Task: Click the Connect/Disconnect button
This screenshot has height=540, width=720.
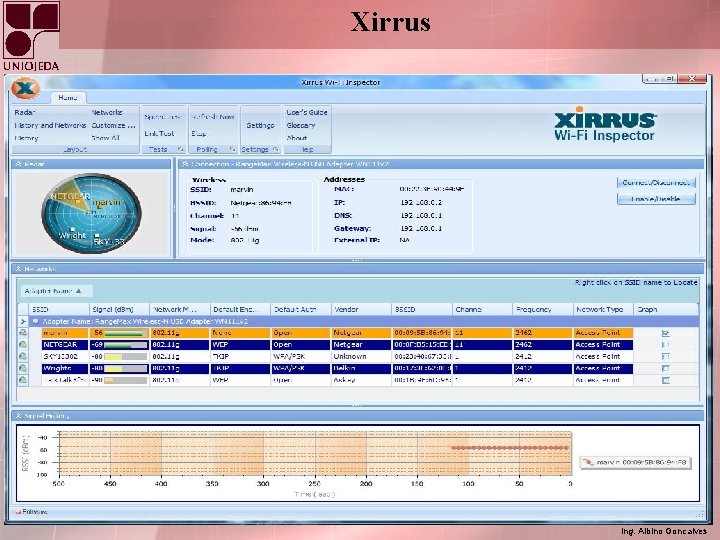Action: (656, 183)
